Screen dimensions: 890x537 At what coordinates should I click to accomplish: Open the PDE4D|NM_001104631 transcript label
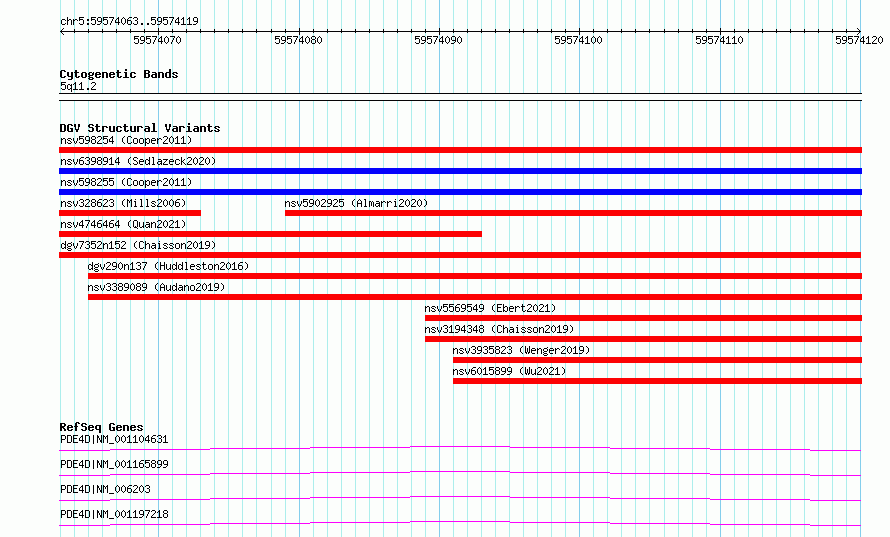[x=114, y=439]
